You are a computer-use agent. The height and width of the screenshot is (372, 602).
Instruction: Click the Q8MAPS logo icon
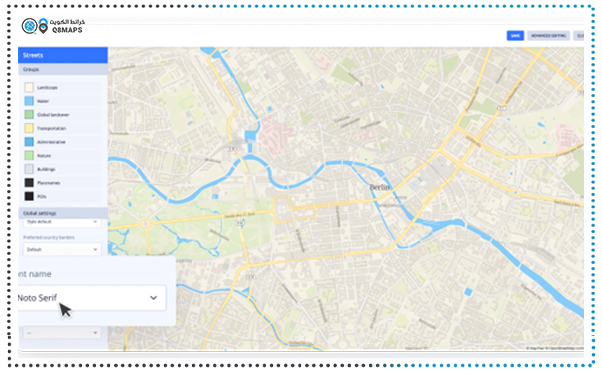(x=35, y=26)
